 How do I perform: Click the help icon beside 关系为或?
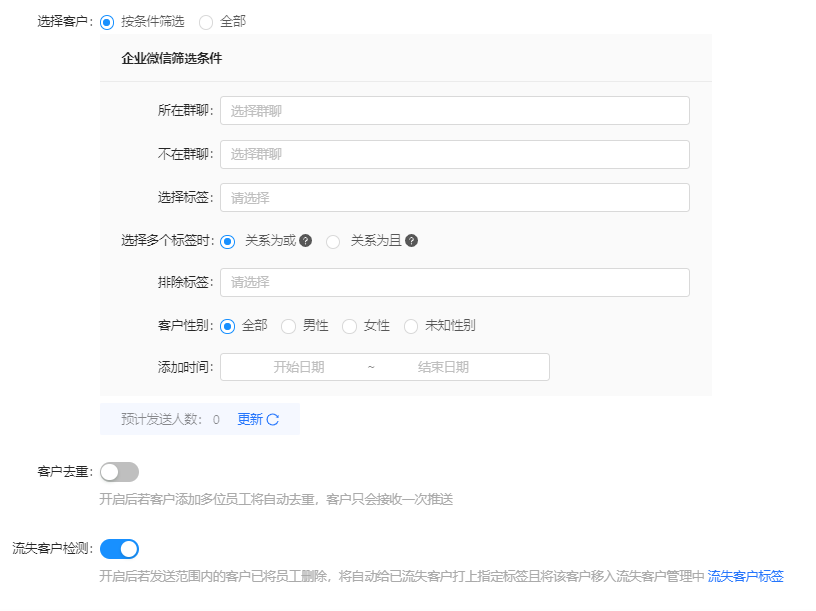pos(305,240)
